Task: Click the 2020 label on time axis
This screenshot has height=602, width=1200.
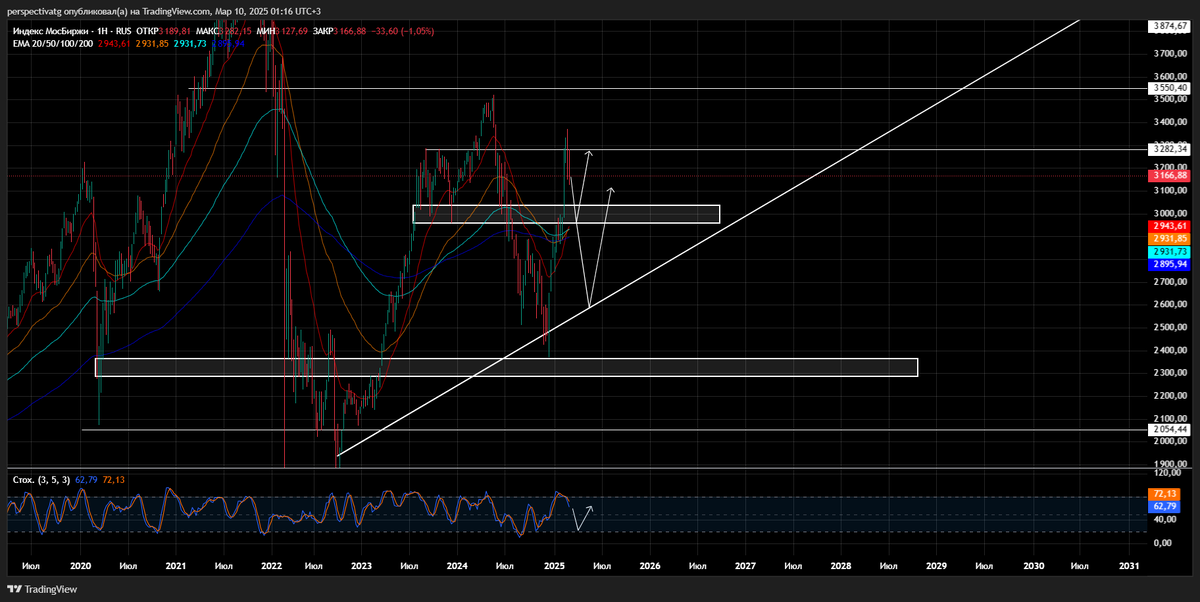Action: click(81, 565)
